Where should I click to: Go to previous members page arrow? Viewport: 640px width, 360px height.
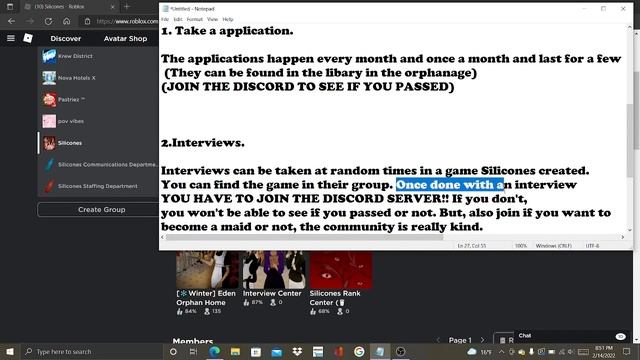click(x=438, y=340)
